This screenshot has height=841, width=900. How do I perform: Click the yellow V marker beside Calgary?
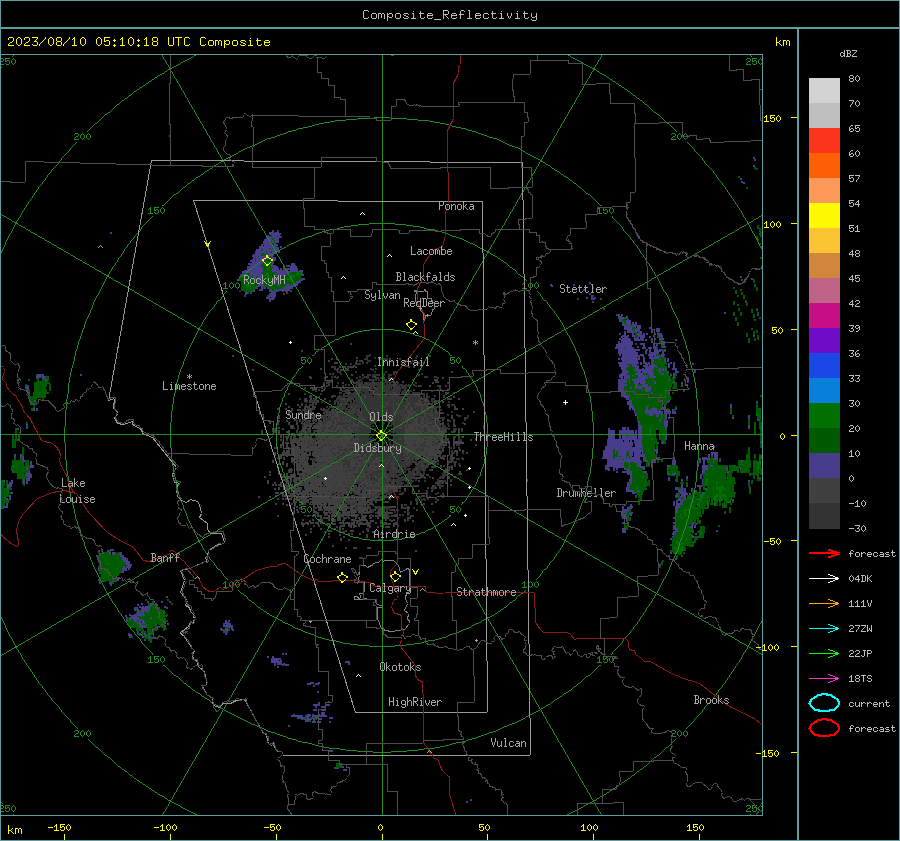(416, 572)
